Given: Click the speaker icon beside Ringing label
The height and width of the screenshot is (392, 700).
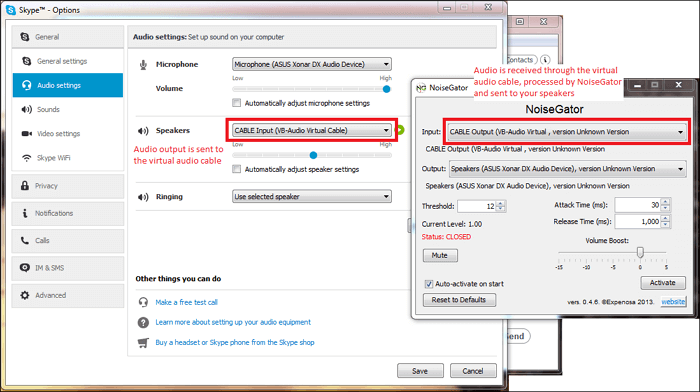Looking at the screenshot, I should click(143, 196).
